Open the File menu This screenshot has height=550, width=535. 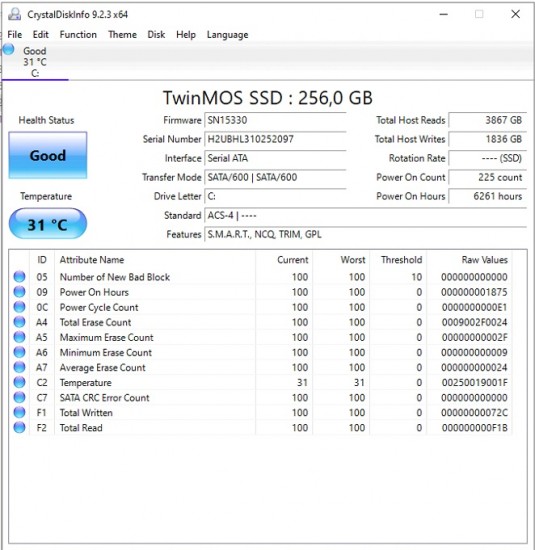tap(15, 35)
